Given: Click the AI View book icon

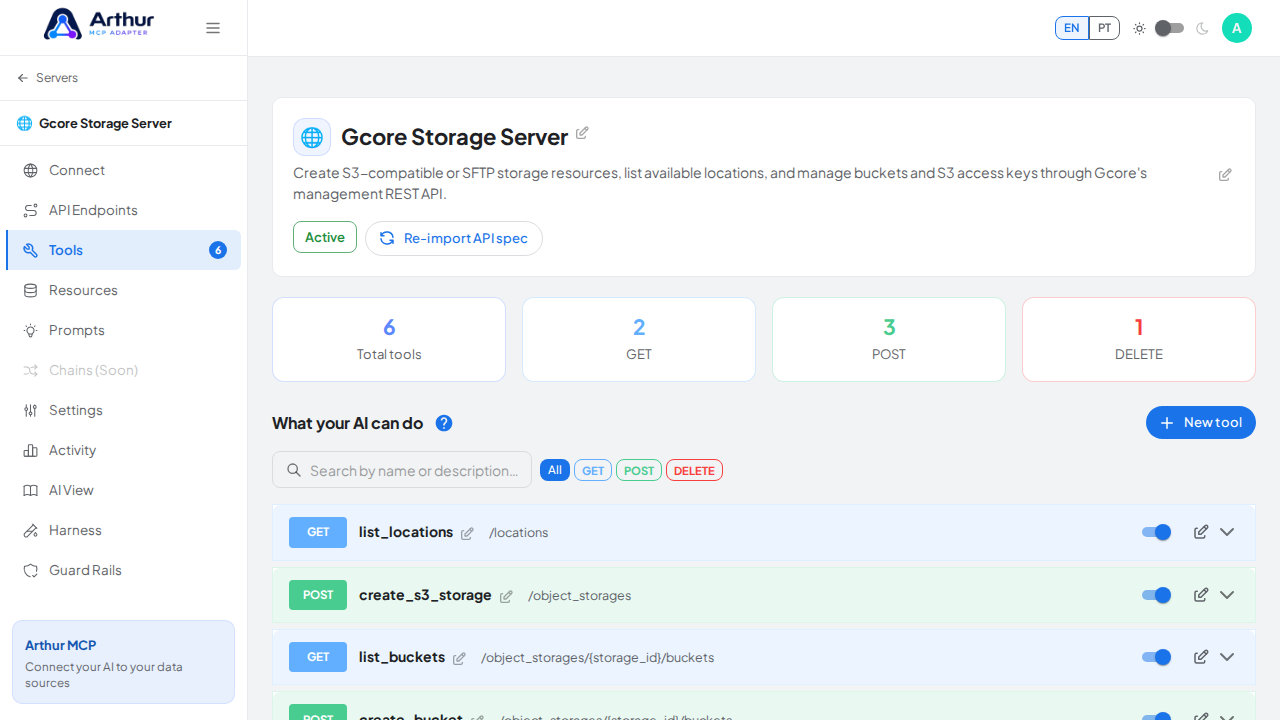Looking at the screenshot, I should click(x=31, y=490).
